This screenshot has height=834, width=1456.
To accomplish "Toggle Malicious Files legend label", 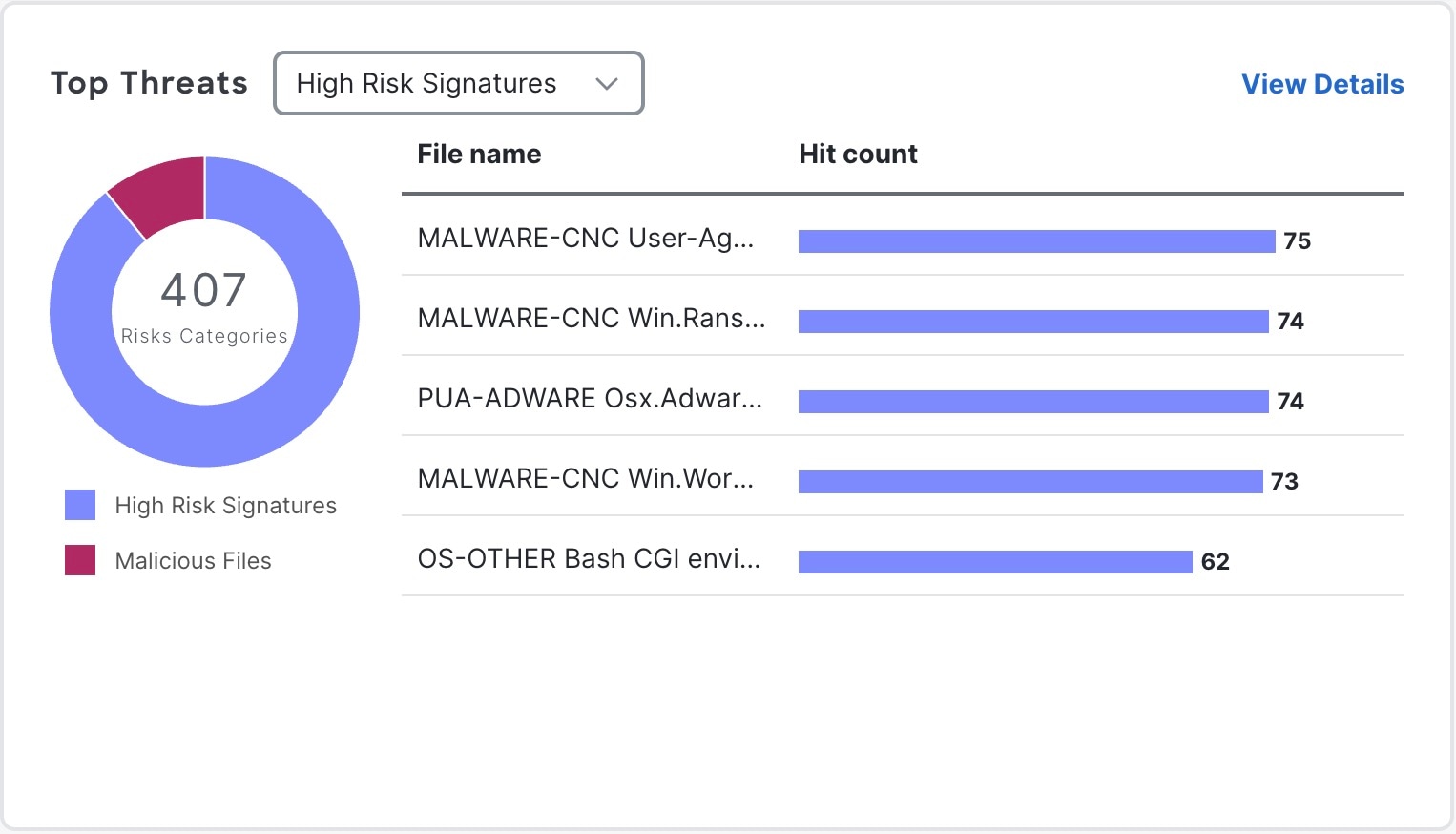I will pos(193,561).
